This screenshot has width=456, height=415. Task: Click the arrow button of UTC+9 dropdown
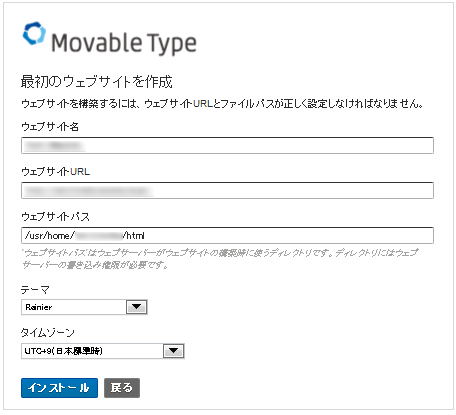[x=174, y=351]
